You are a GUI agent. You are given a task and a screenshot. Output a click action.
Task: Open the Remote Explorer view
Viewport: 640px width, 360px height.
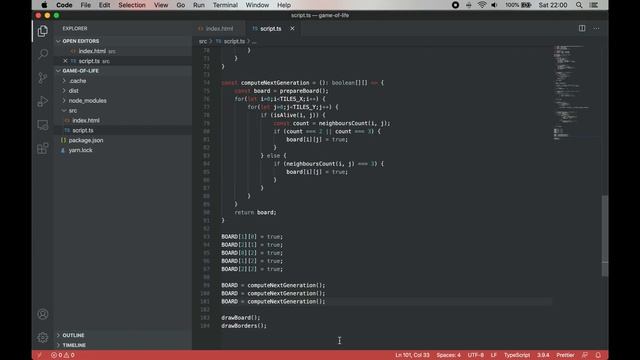pyautogui.click(x=42, y=125)
